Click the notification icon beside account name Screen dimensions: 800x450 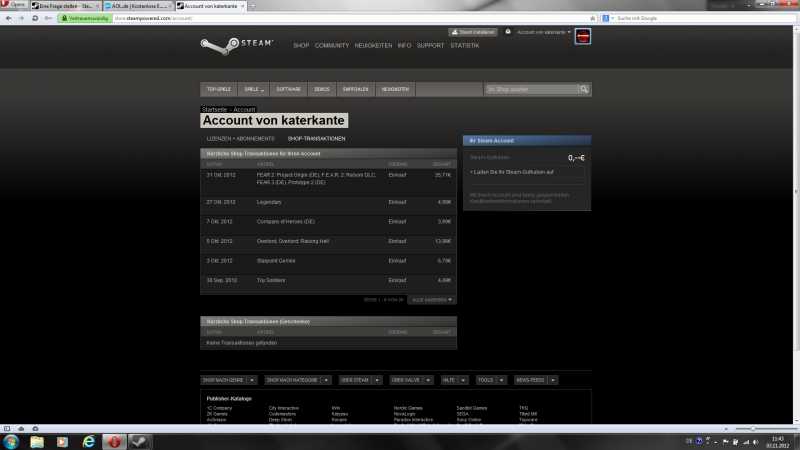pyautogui.click(x=508, y=32)
